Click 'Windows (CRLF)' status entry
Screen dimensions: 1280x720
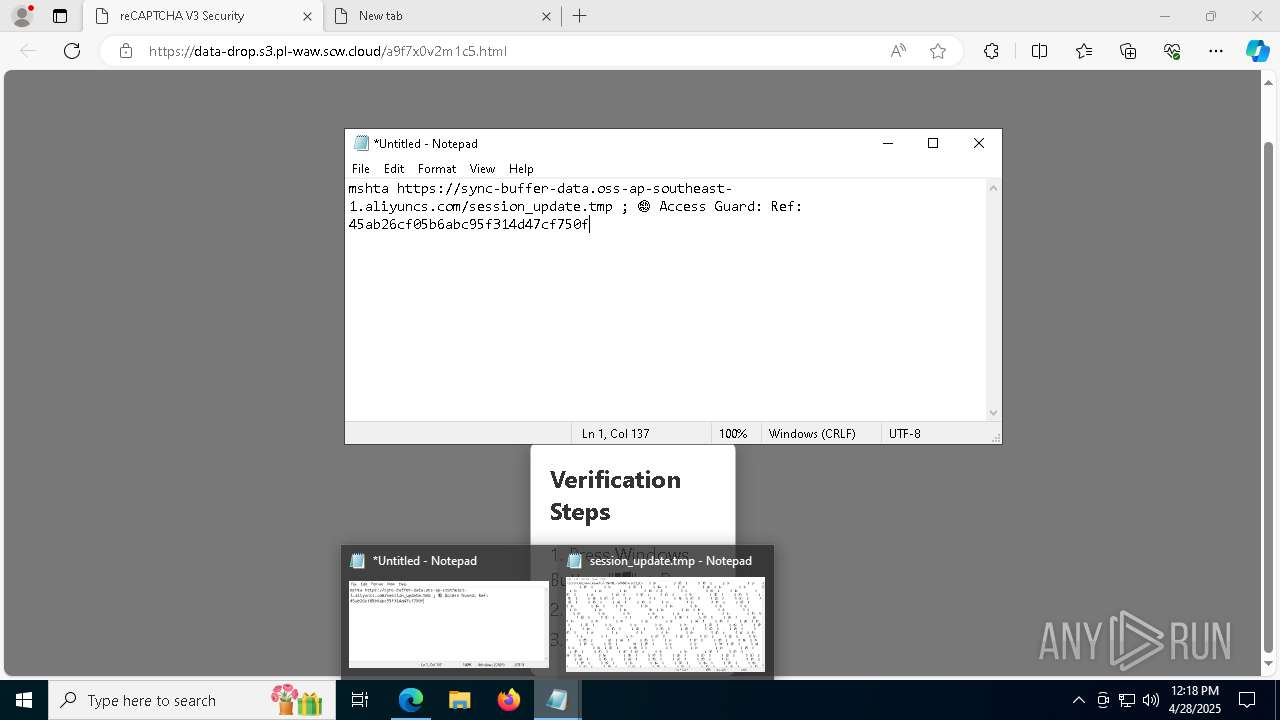click(x=812, y=434)
